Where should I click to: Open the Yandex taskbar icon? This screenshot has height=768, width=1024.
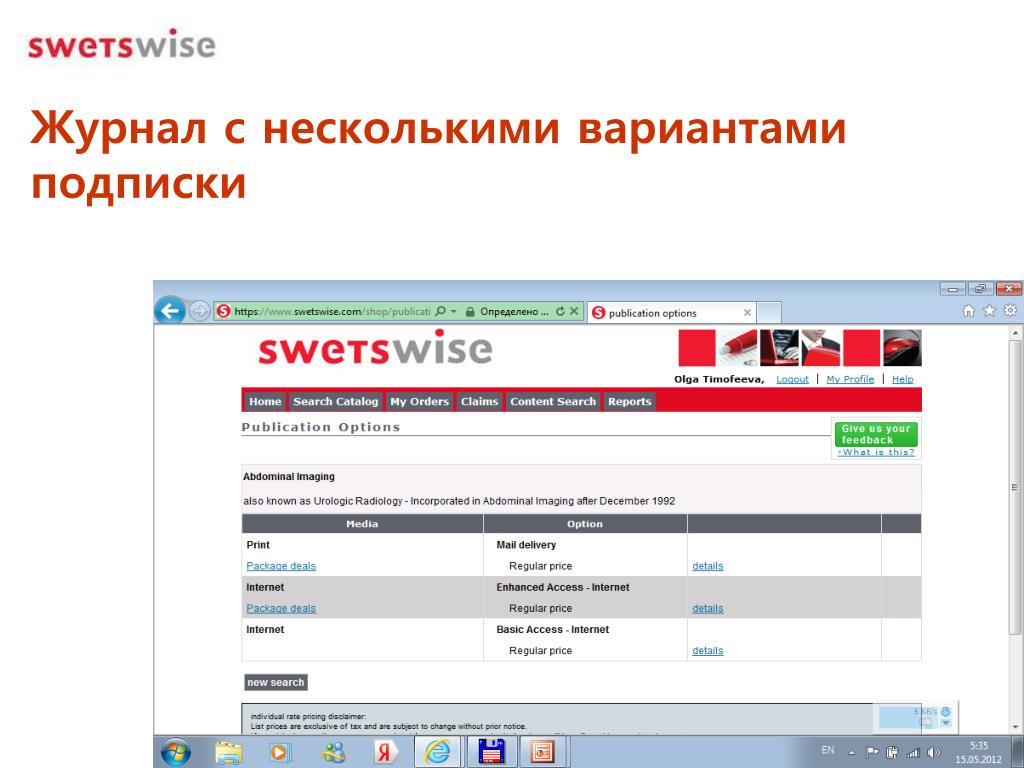coord(385,752)
